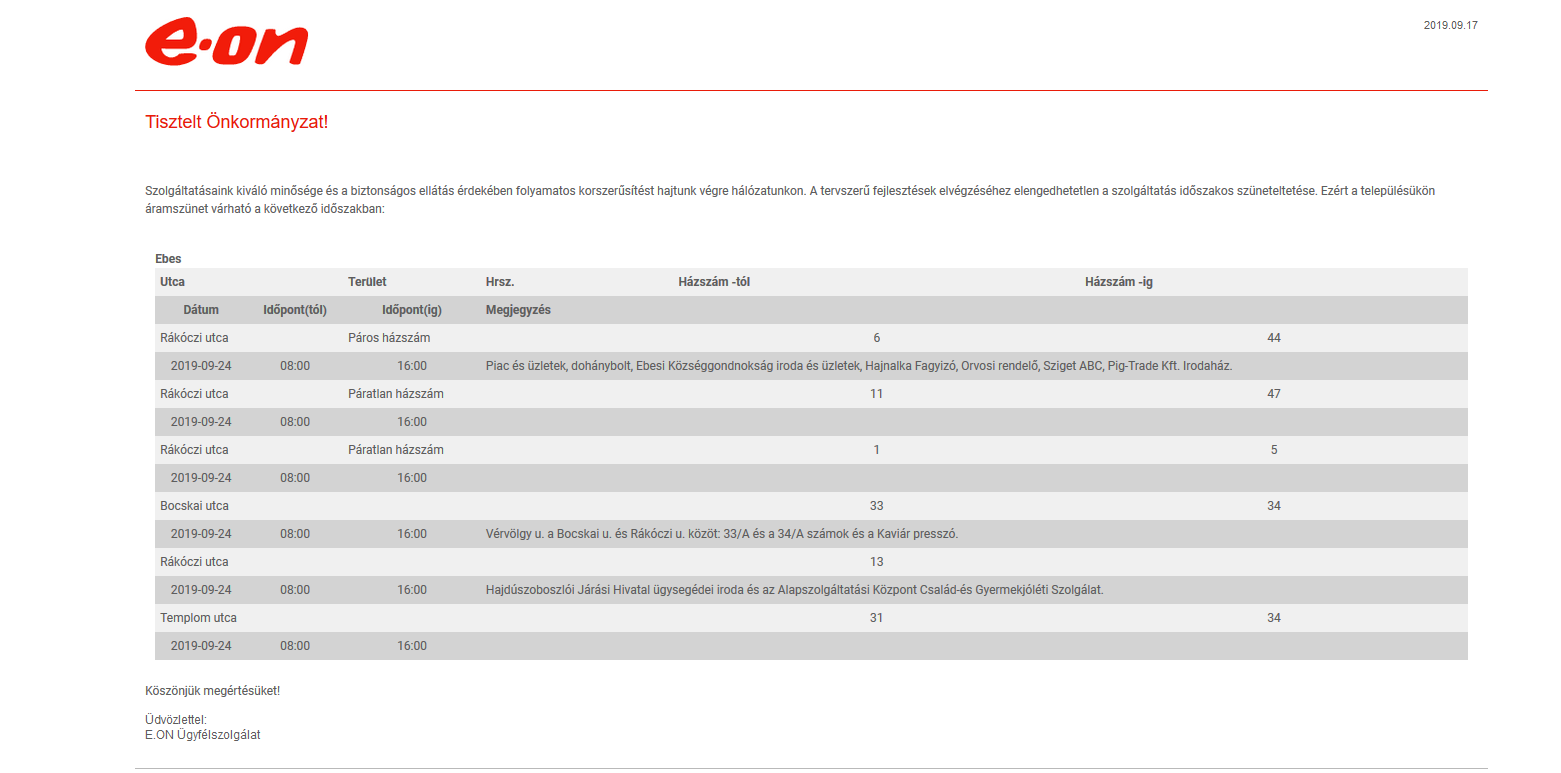Viewport: 1561px width, 773px height.
Task: Click house number 6 in Rákóczi row
Action: (877, 338)
